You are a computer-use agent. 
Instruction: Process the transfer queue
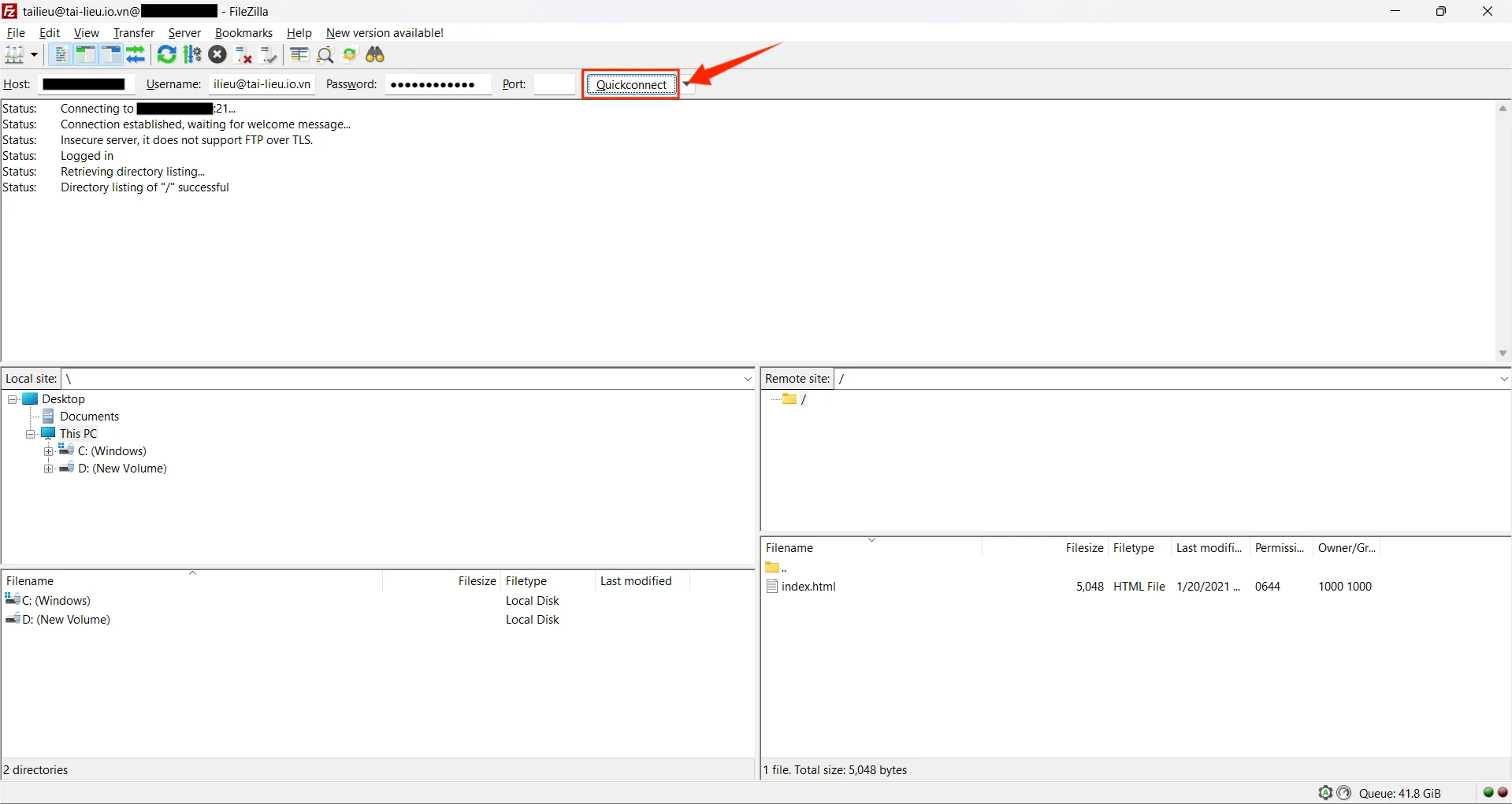point(191,54)
